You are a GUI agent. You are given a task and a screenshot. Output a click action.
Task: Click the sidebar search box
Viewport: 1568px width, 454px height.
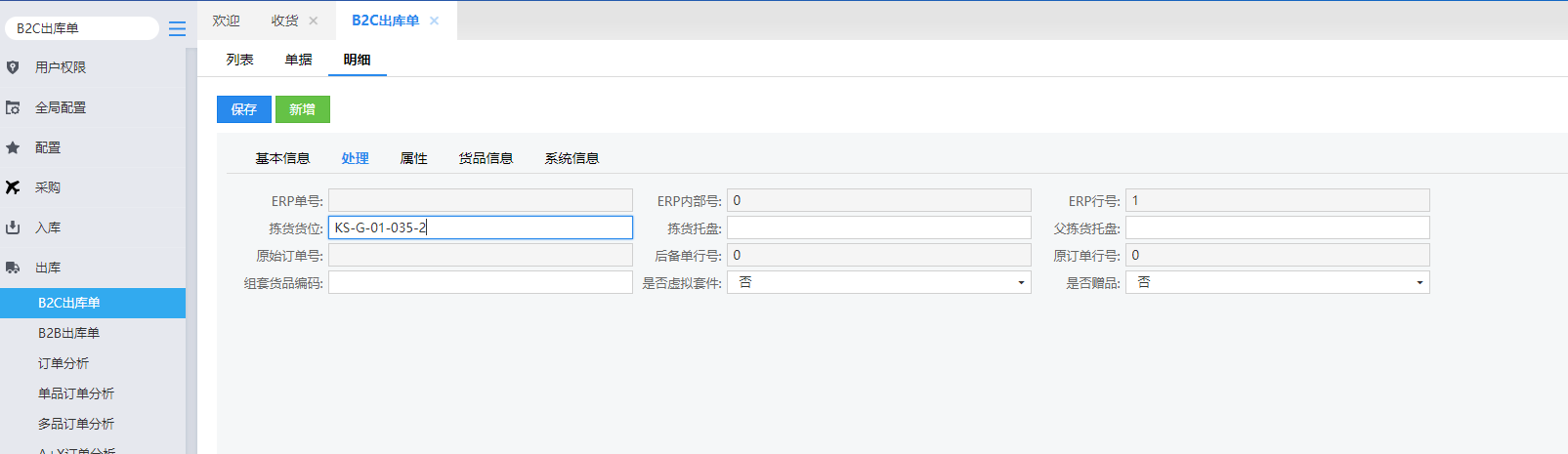pos(82,28)
